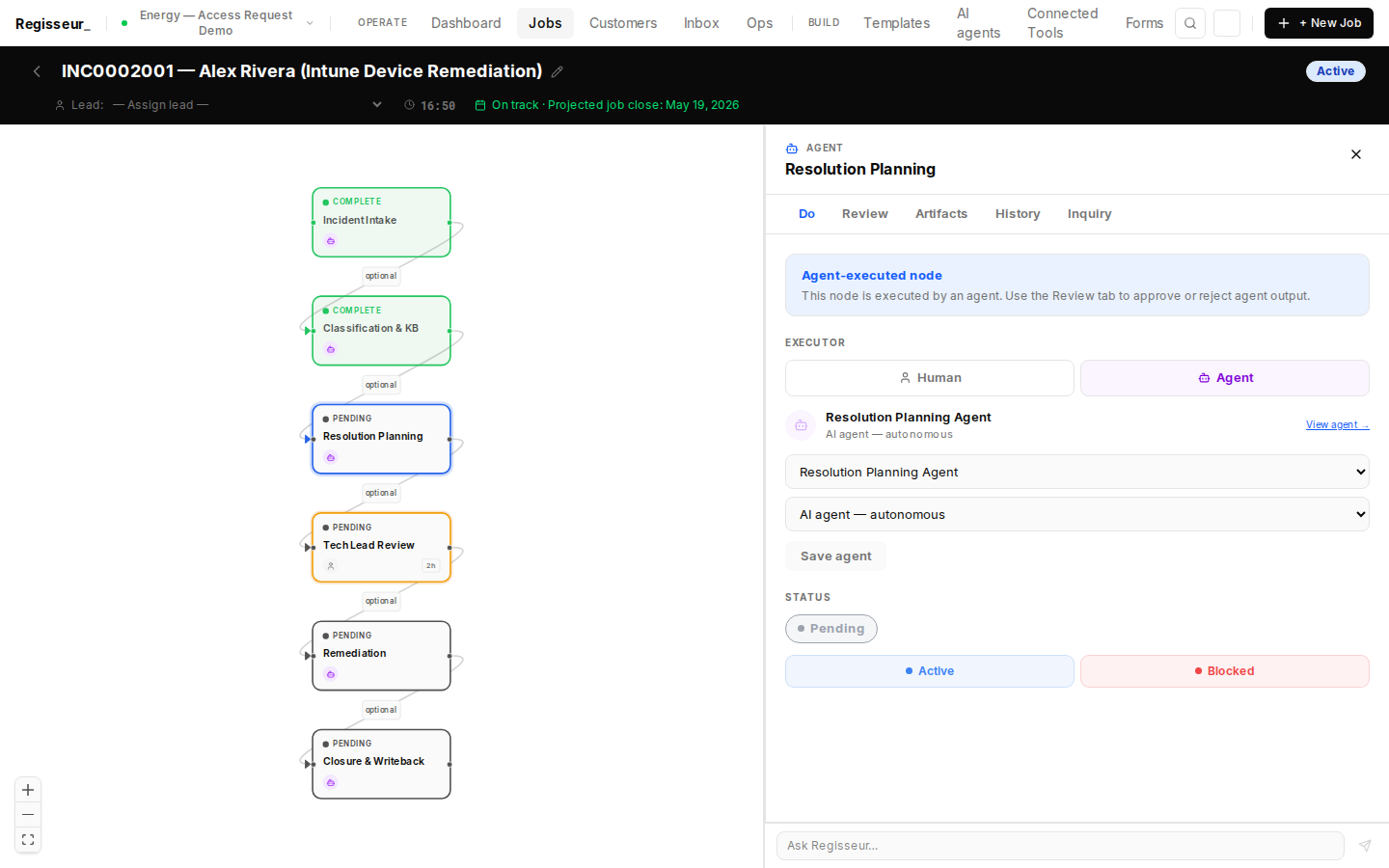Click Save agent button
The height and width of the screenshot is (868, 1389).
coord(835,556)
